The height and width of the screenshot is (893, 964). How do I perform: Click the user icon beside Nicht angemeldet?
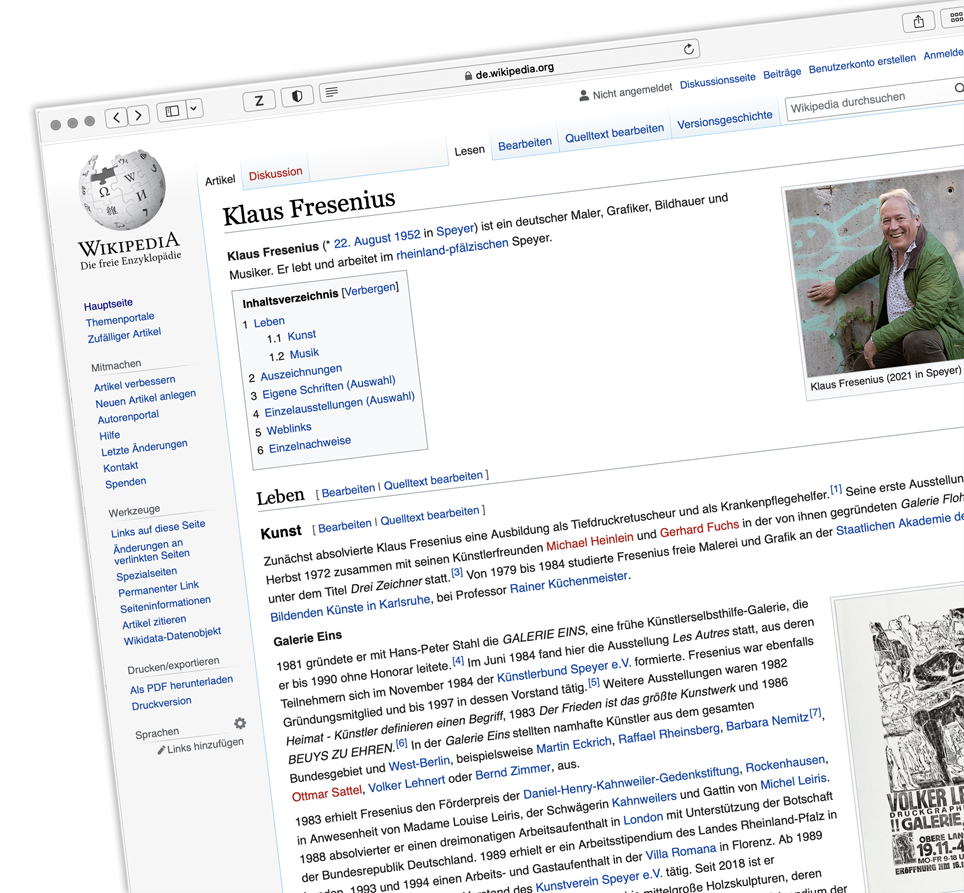[x=583, y=95]
